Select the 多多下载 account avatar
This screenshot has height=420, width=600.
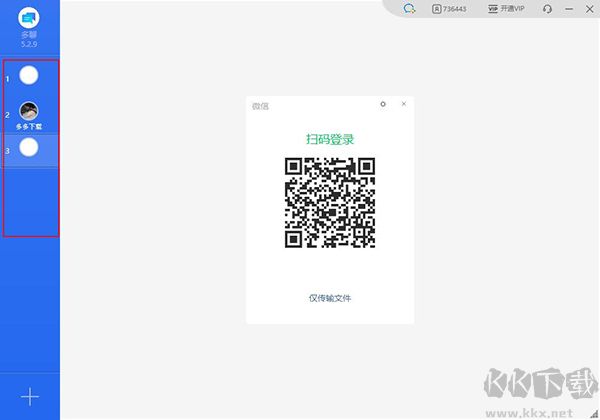[29, 111]
